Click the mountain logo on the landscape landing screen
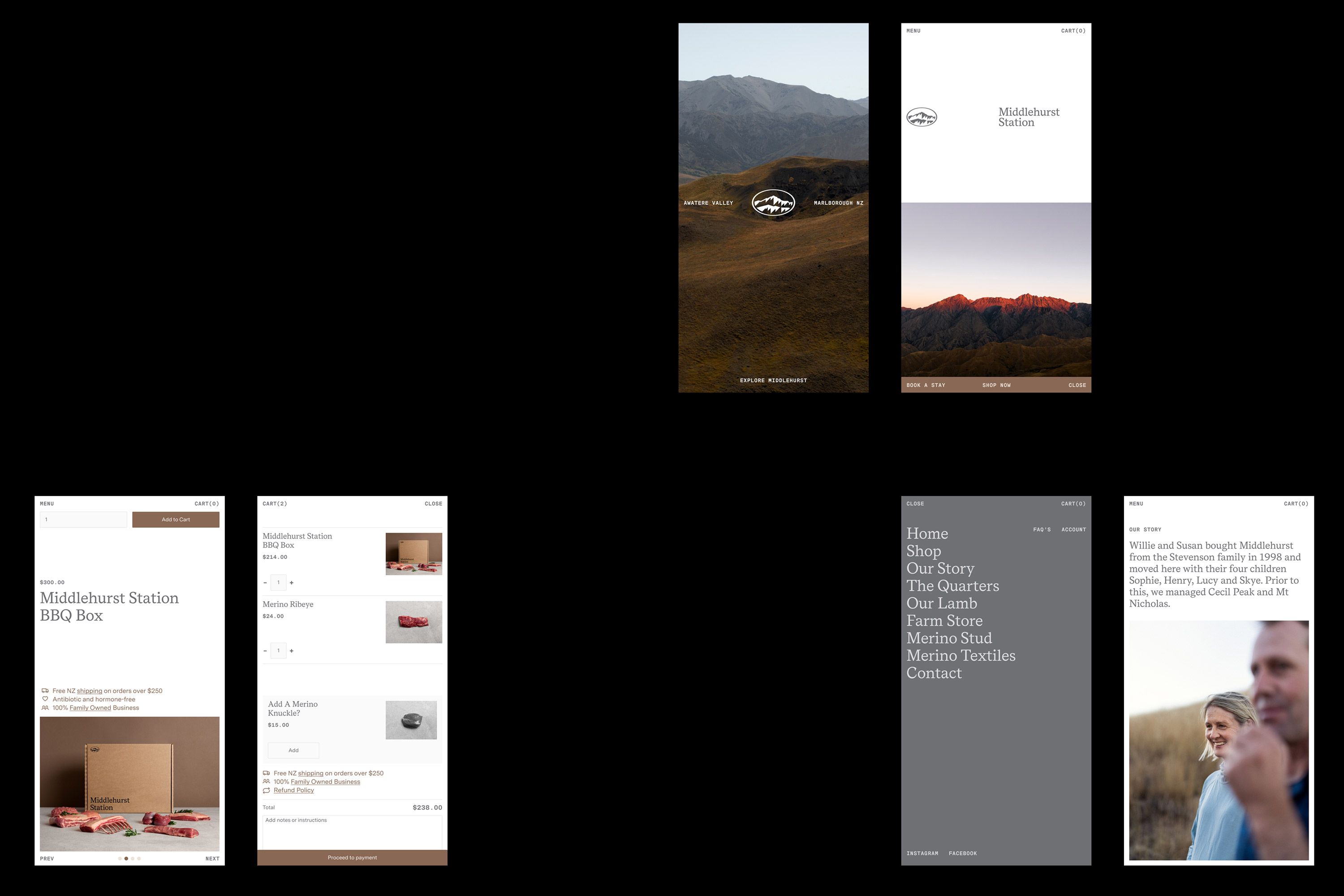Viewport: 1344px width, 896px height. point(773,203)
